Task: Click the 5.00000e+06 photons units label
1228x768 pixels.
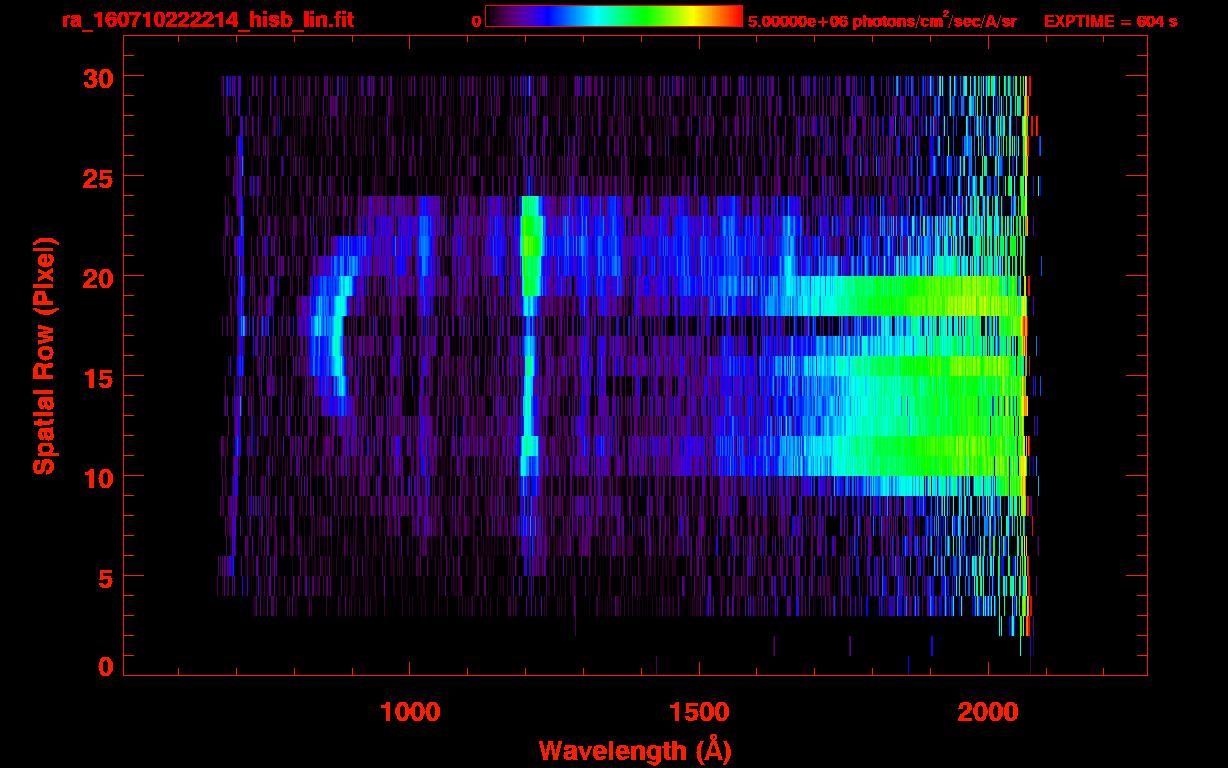Action: click(881, 21)
